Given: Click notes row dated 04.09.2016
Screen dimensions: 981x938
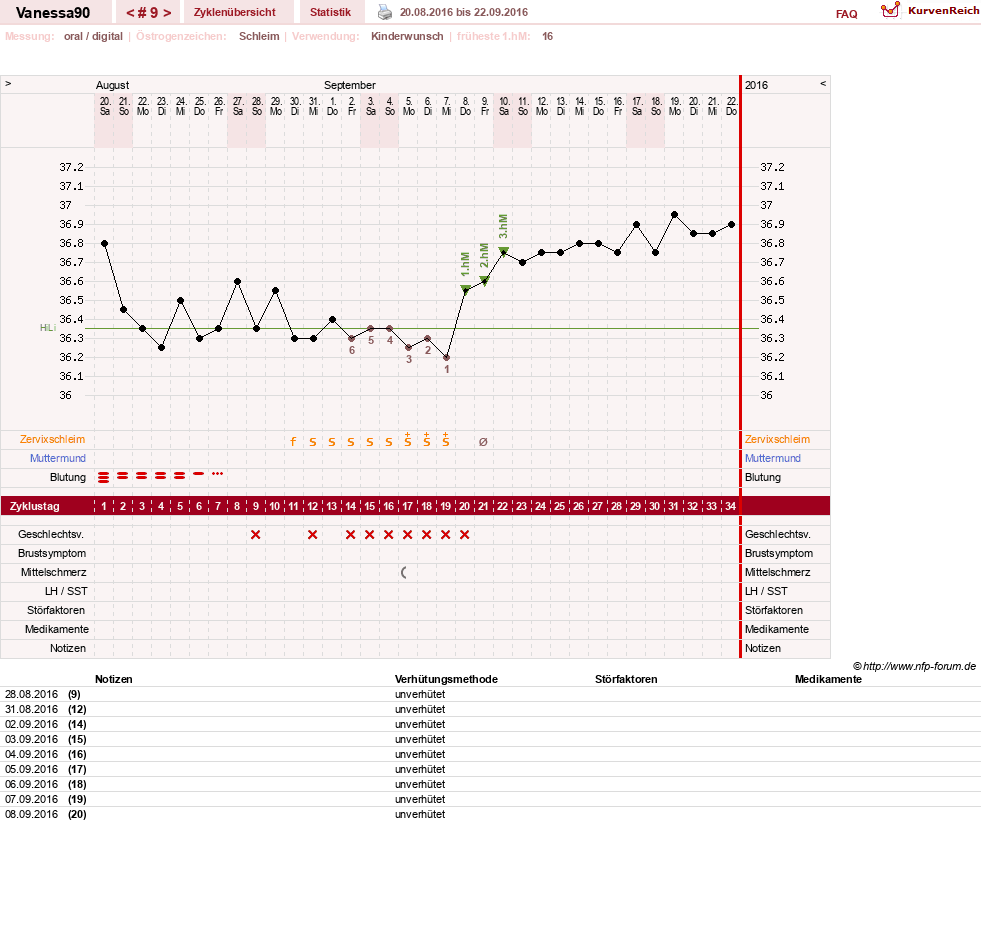Looking at the screenshot, I should [x=490, y=754].
